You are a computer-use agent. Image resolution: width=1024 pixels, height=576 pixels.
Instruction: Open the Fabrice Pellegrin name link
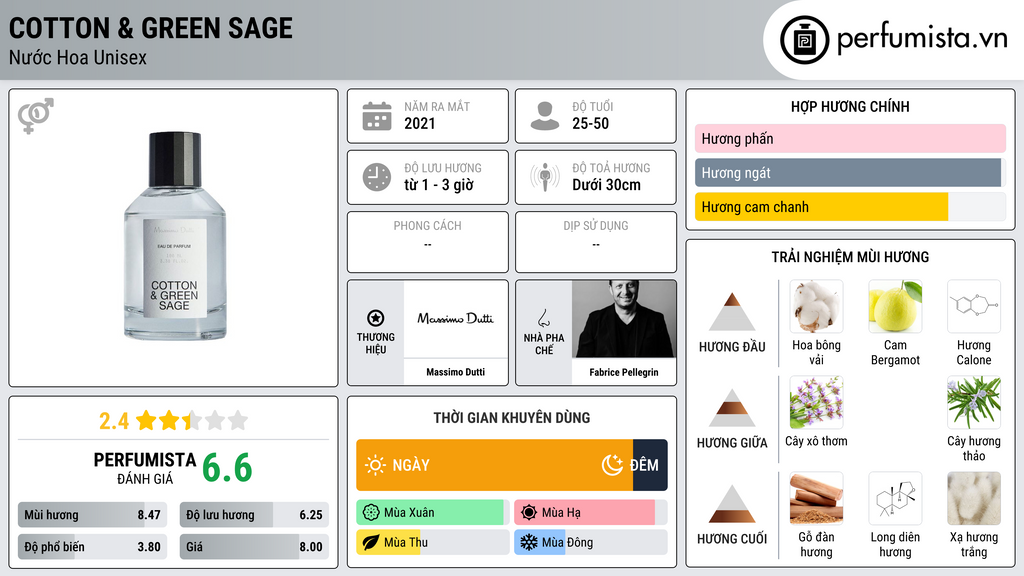(x=624, y=372)
